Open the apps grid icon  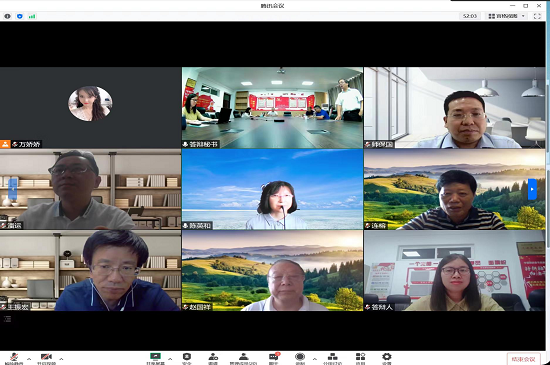tap(360, 358)
